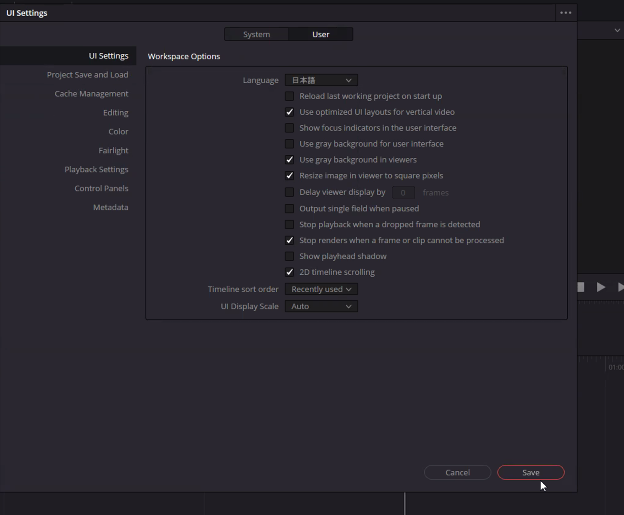Screen dimensions: 624x515
Task: Uncheck Use gray background in viewers
Action: click(x=290, y=160)
